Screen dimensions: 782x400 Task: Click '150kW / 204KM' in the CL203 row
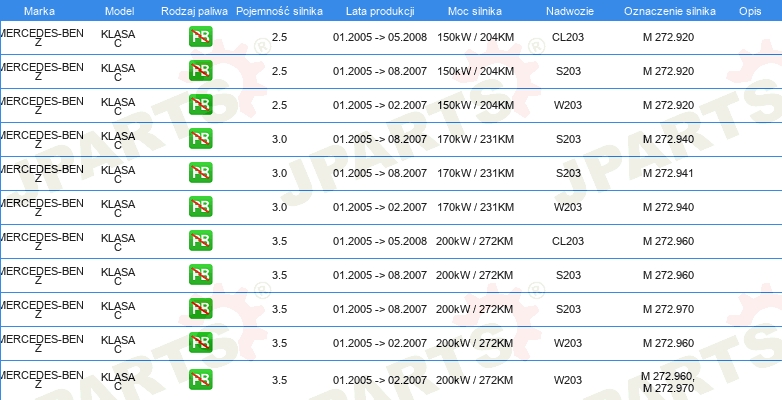(475, 37)
